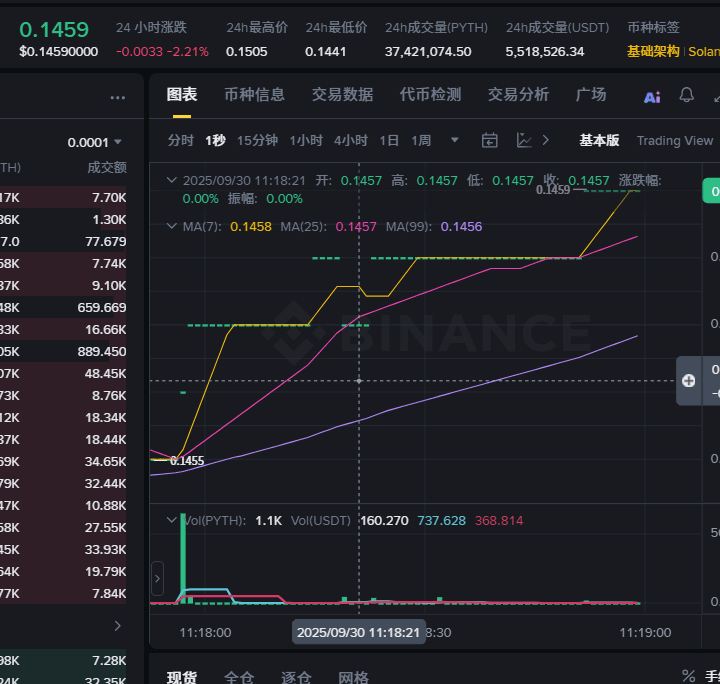Click the 基础架构 coin tag link
Screen dimensions: 720x684
point(653,51)
